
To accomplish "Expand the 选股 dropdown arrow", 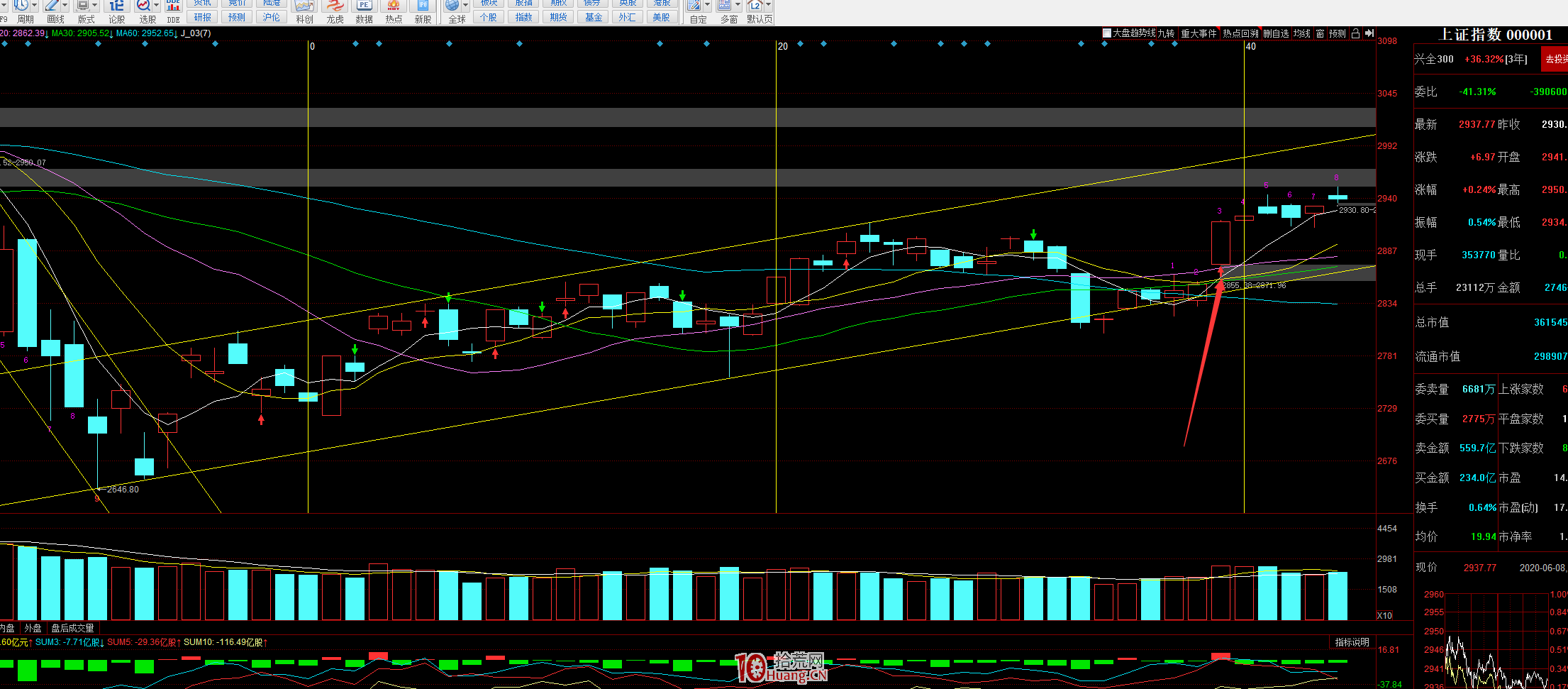I will tap(156, 5).
